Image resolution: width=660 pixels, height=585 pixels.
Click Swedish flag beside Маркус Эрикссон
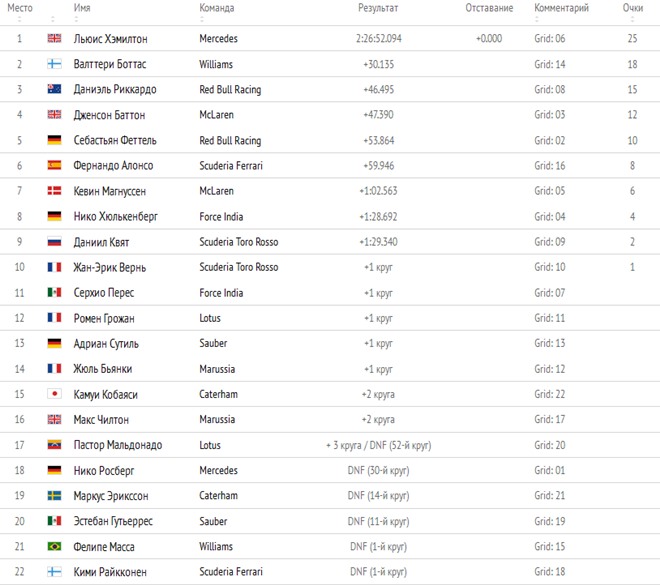54,495
